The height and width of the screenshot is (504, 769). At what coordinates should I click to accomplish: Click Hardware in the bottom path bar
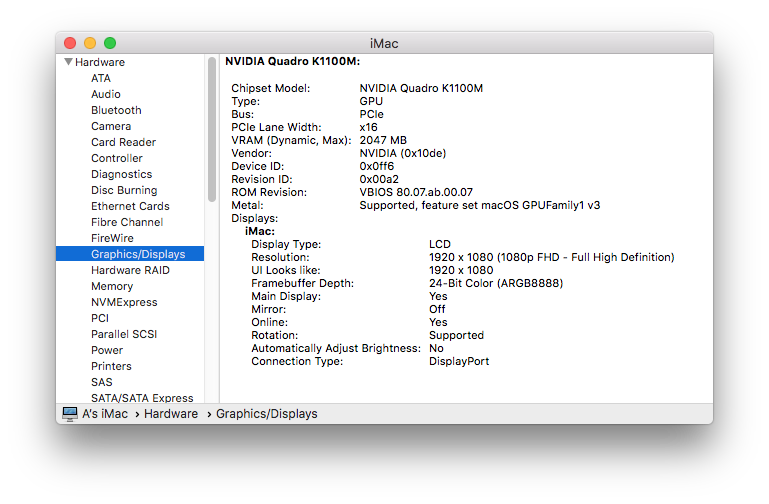tap(171, 414)
